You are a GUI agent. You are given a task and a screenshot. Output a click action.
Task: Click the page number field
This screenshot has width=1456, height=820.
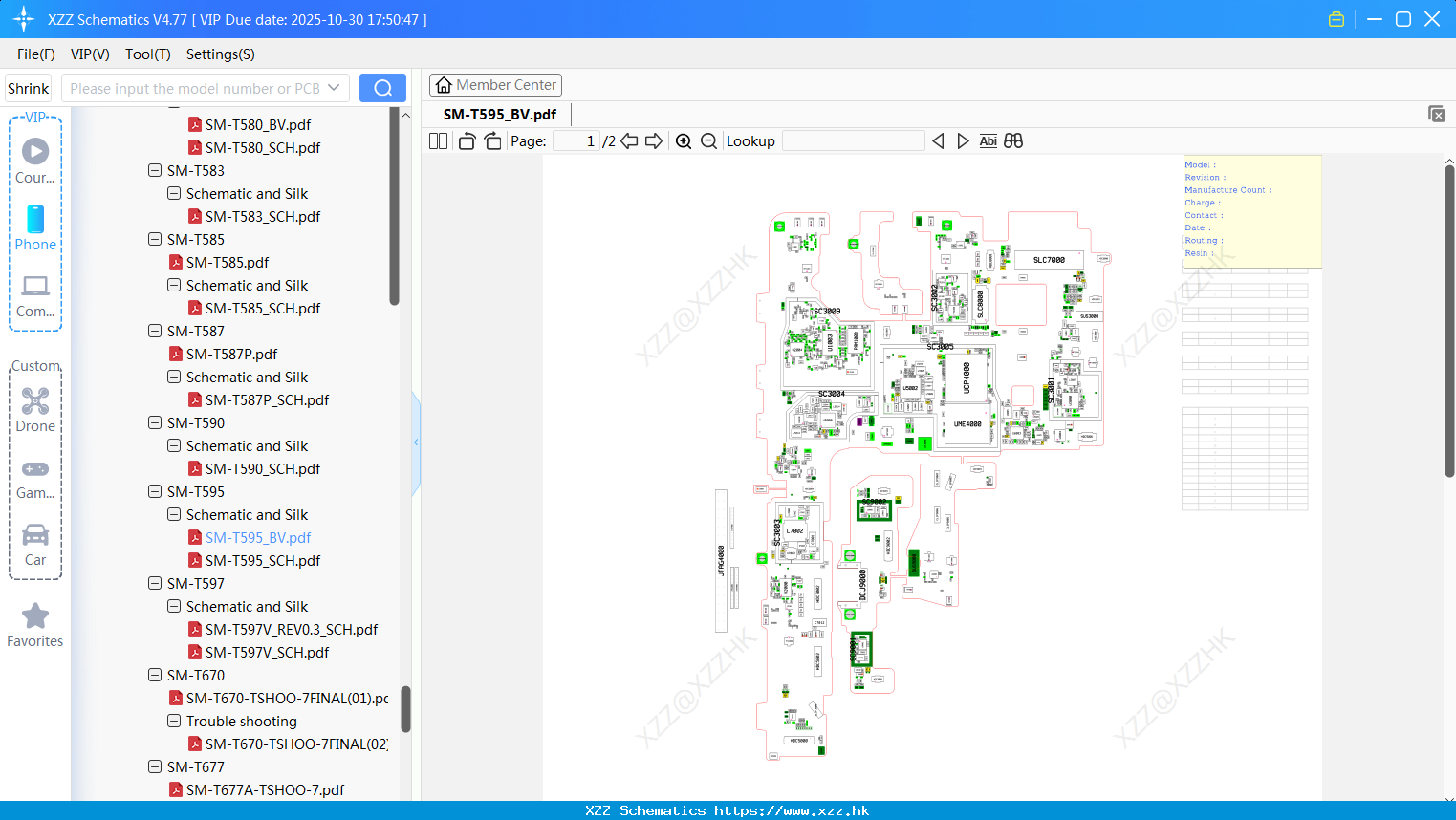[x=576, y=140]
